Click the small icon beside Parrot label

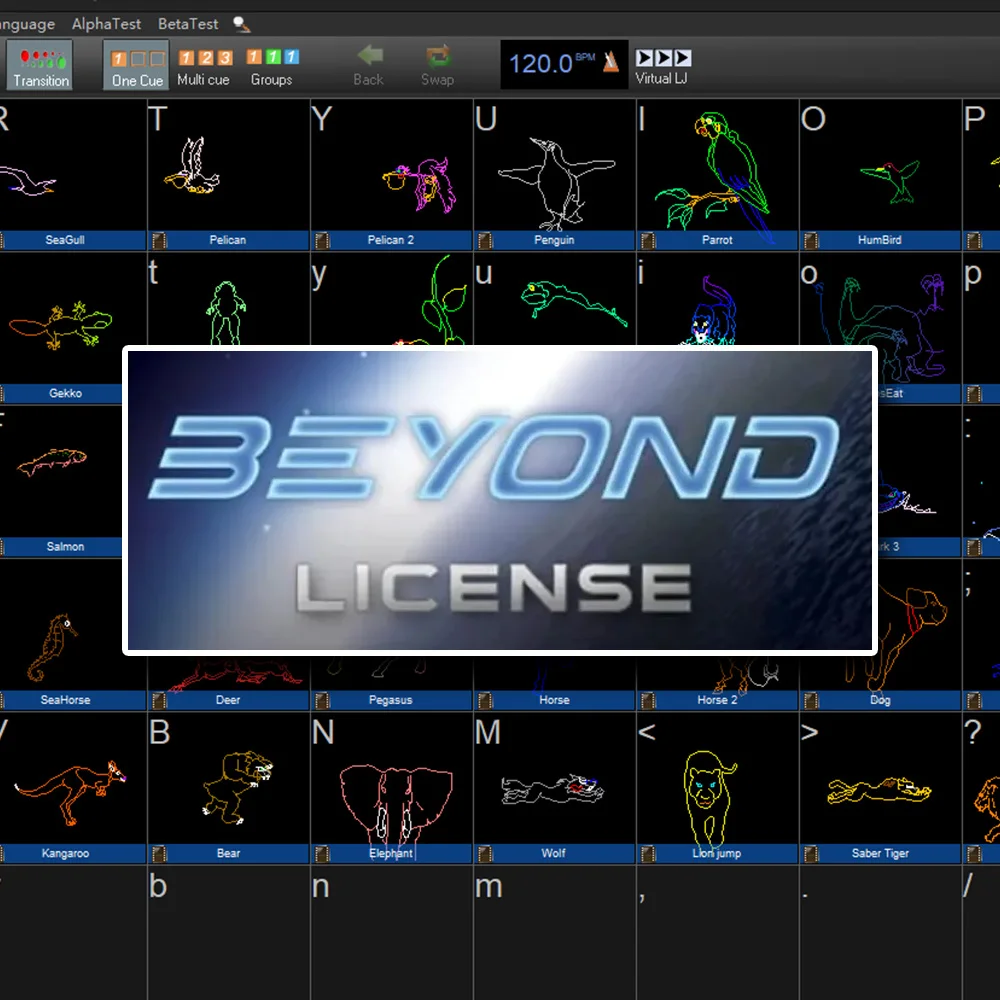[x=648, y=240]
